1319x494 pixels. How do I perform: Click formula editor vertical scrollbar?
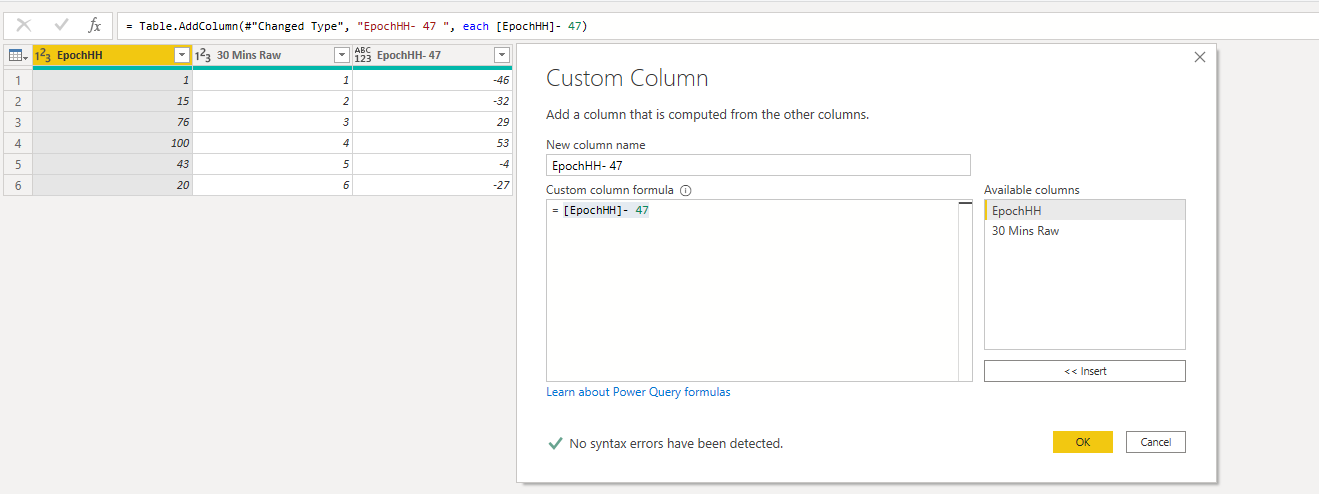pos(965,290)
